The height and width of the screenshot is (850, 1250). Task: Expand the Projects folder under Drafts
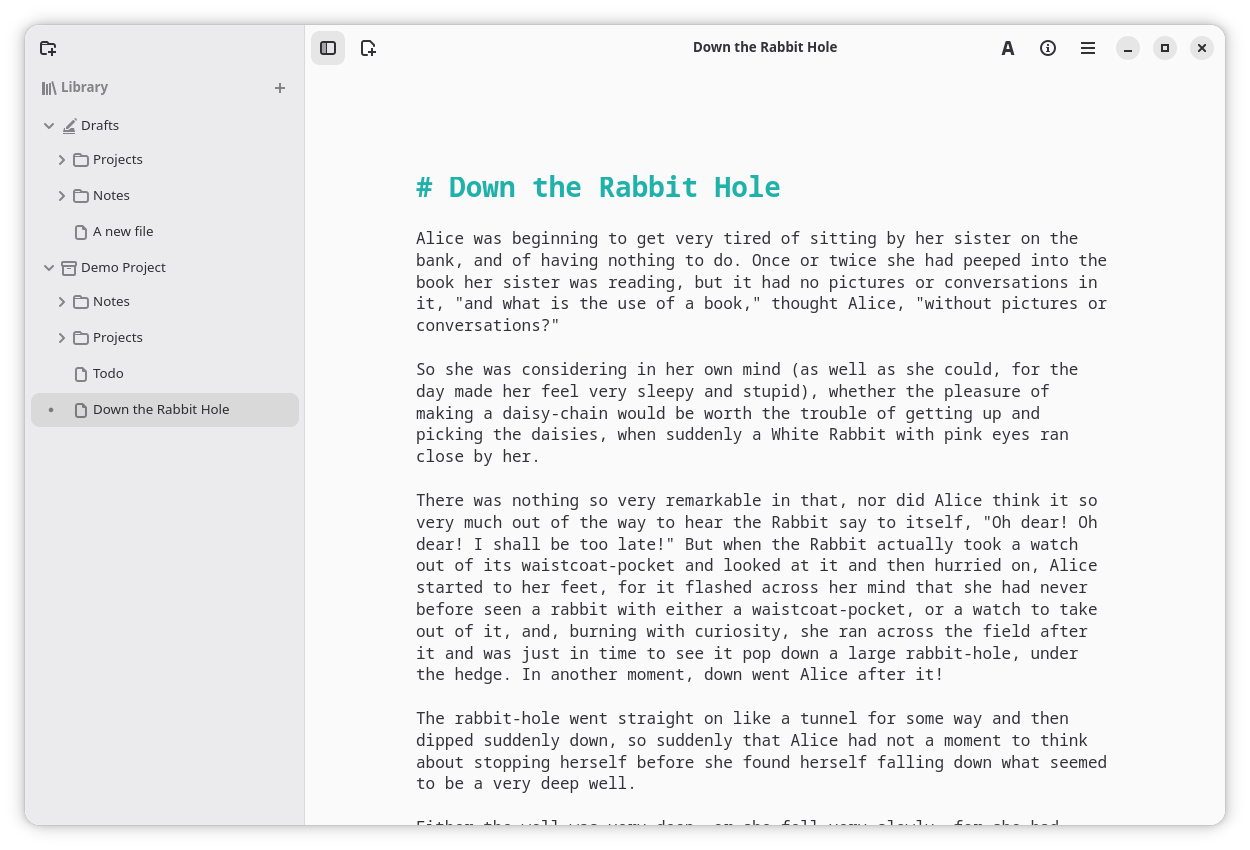pos(62,159)
